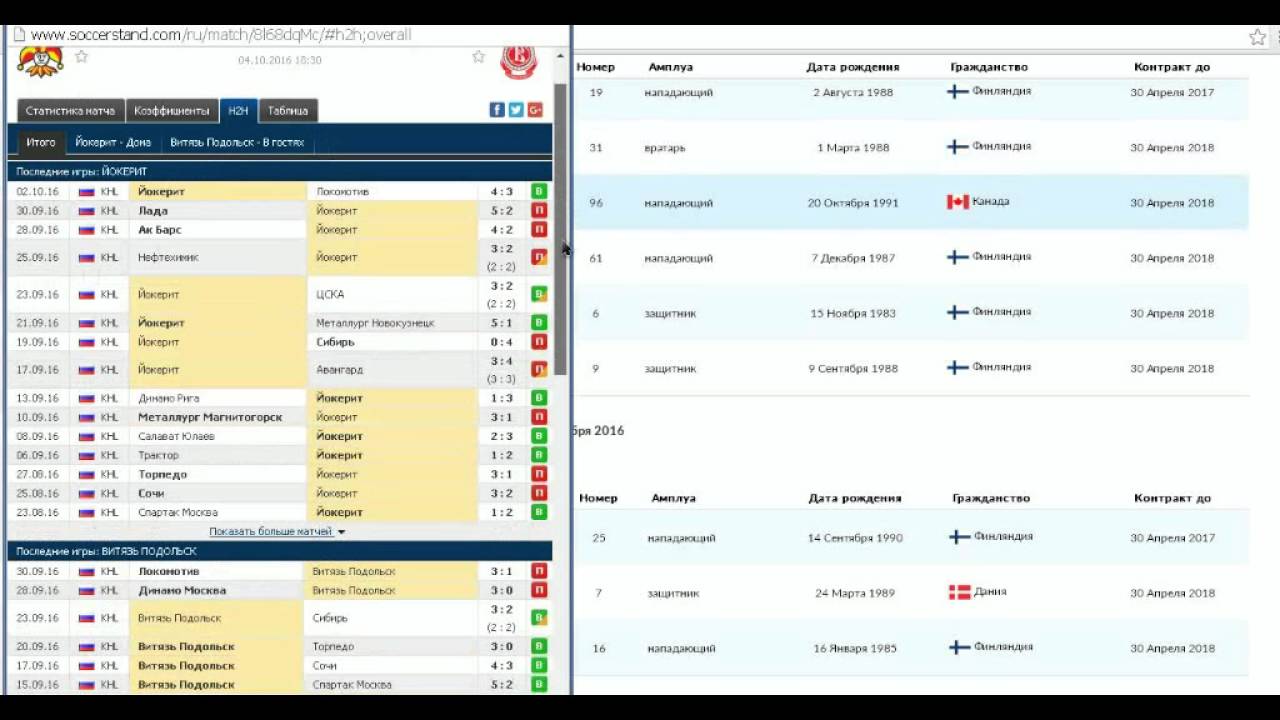1280x720 pixels.
Task: Open Витязь Подольск–Спартак Москва 5:2 match
Action: tap(280, 684)
